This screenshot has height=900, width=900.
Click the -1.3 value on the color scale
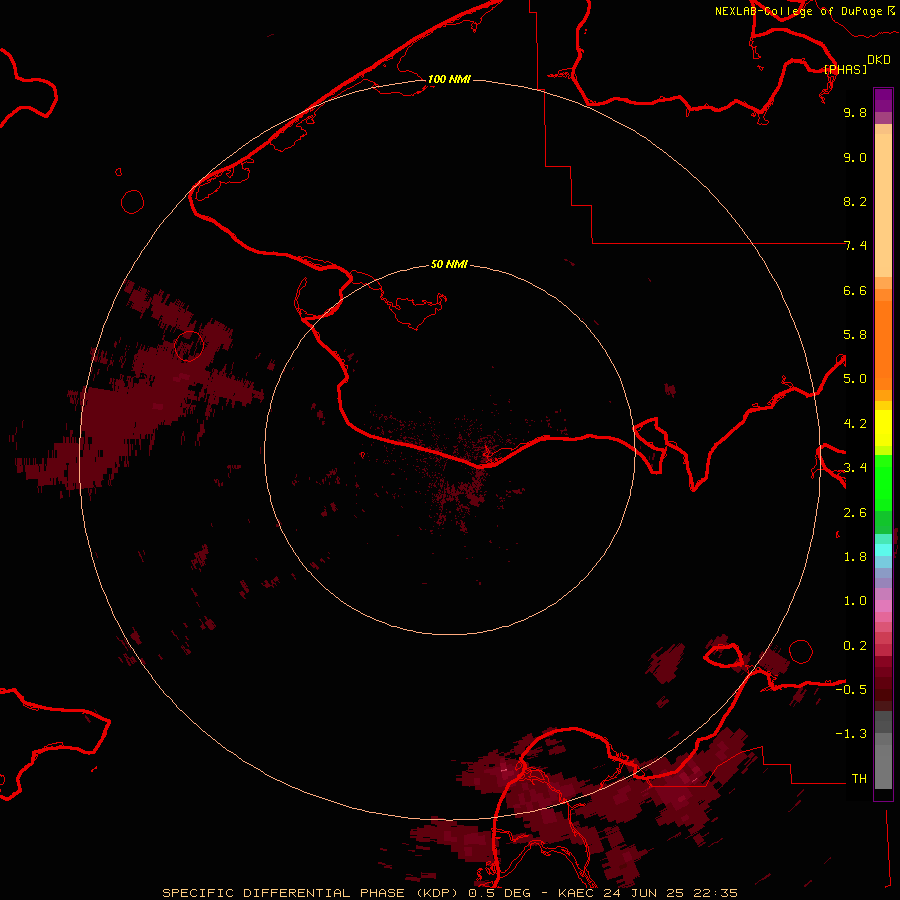point(851,734)
